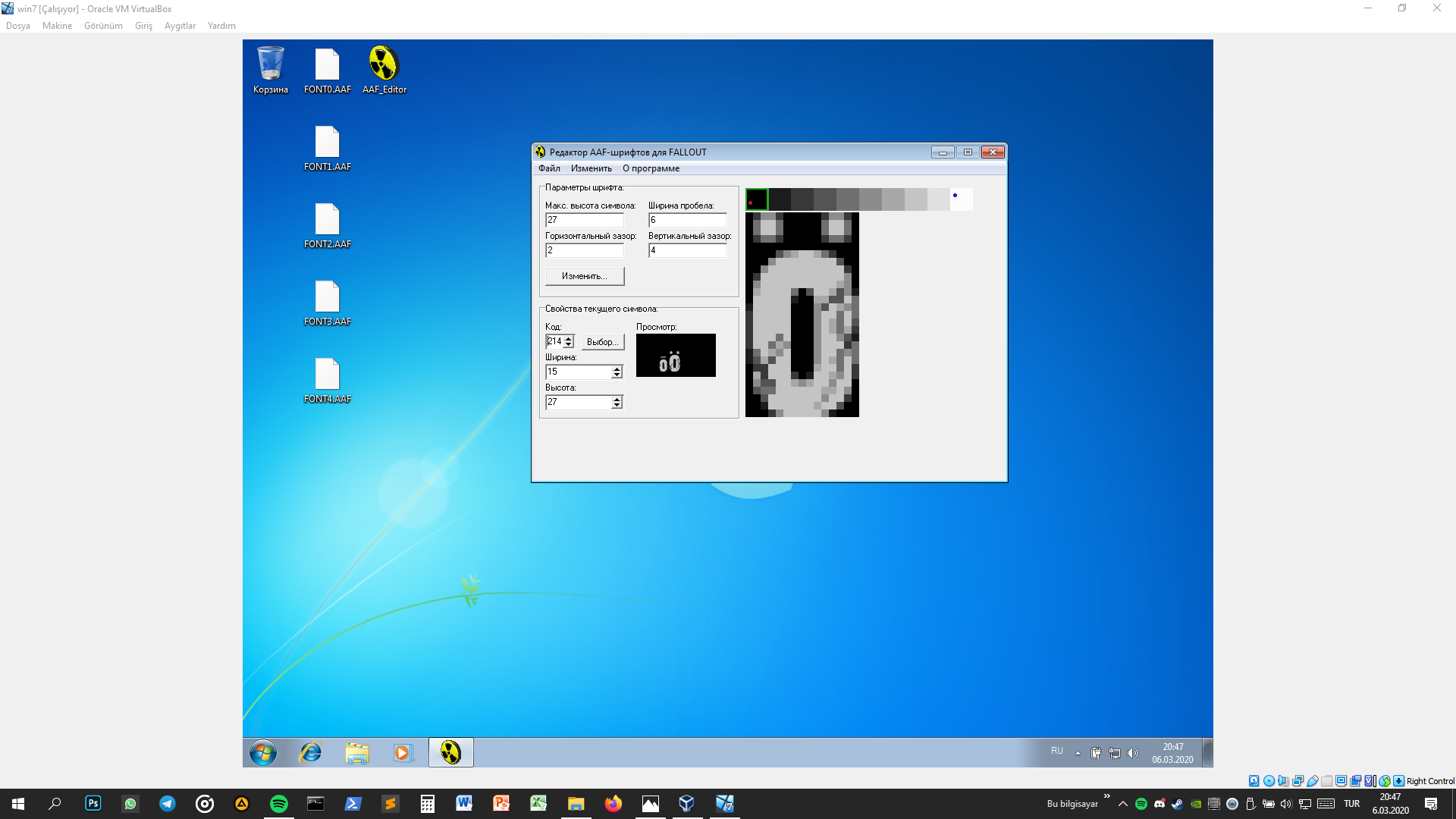Screen dimensions: 1456x819
Task: Click the TUR language indicator in Windows tray
Action: (1352, 804)
